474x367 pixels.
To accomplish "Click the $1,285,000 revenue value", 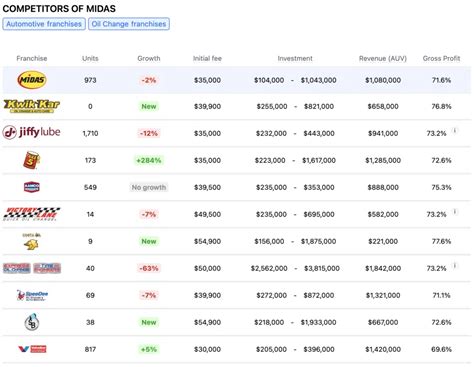I will pos(383,160).
